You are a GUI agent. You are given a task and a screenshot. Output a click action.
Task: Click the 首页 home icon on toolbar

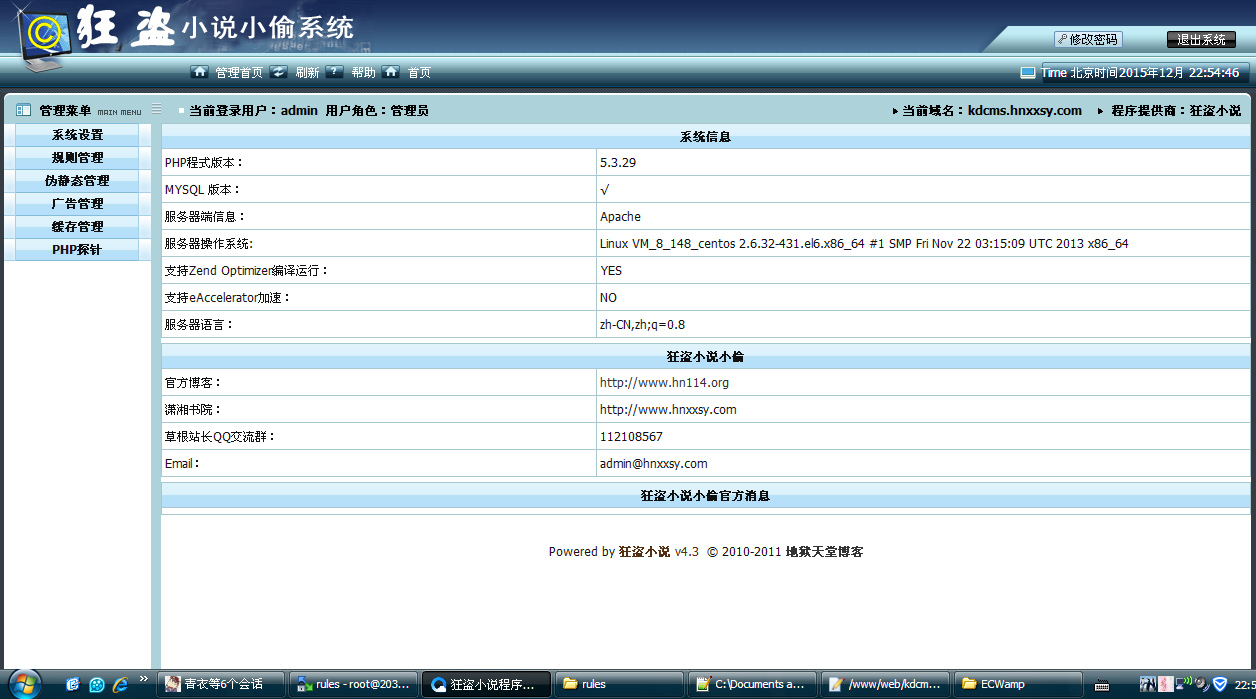(x=389, y=72)
